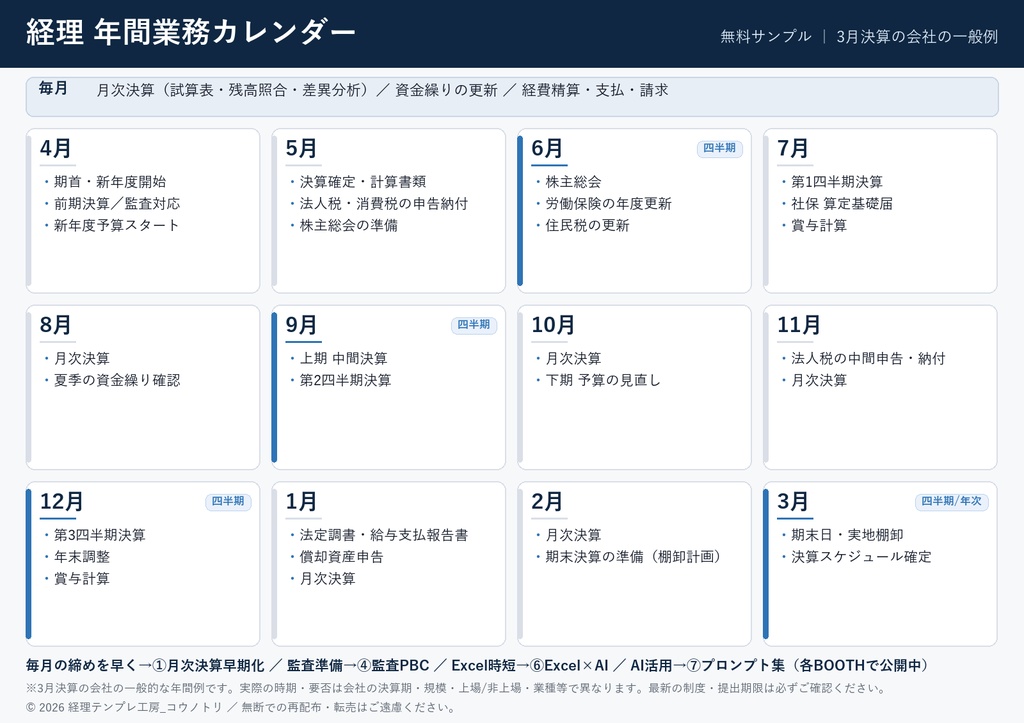The image size is (1024, 723).
Task: Select 期首・新年度開始 in the 4月 card
Action: (x=110, y=182)
